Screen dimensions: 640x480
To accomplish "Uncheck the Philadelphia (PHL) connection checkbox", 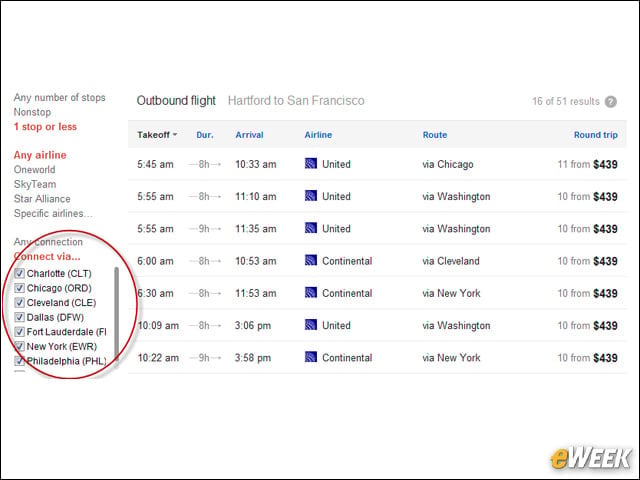I will coord(19,361).
